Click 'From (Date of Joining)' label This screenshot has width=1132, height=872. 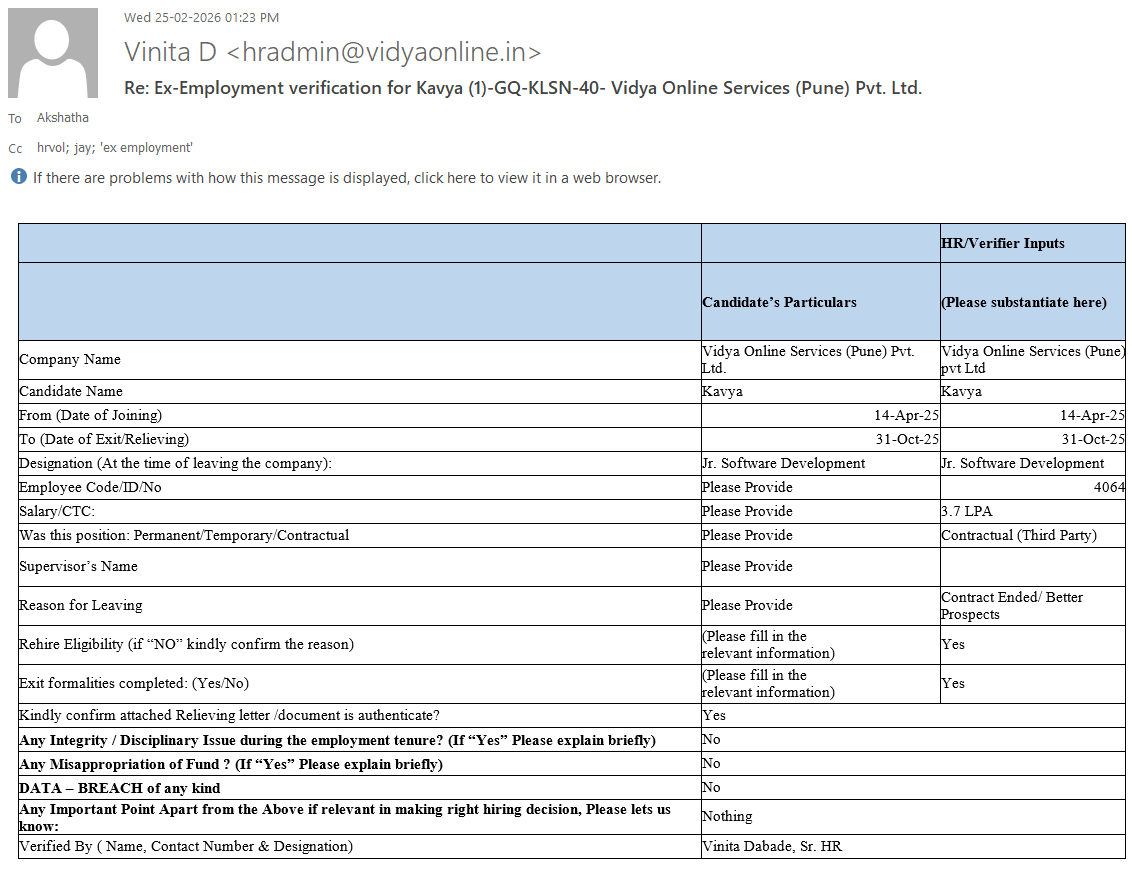(x=91, y=415)
